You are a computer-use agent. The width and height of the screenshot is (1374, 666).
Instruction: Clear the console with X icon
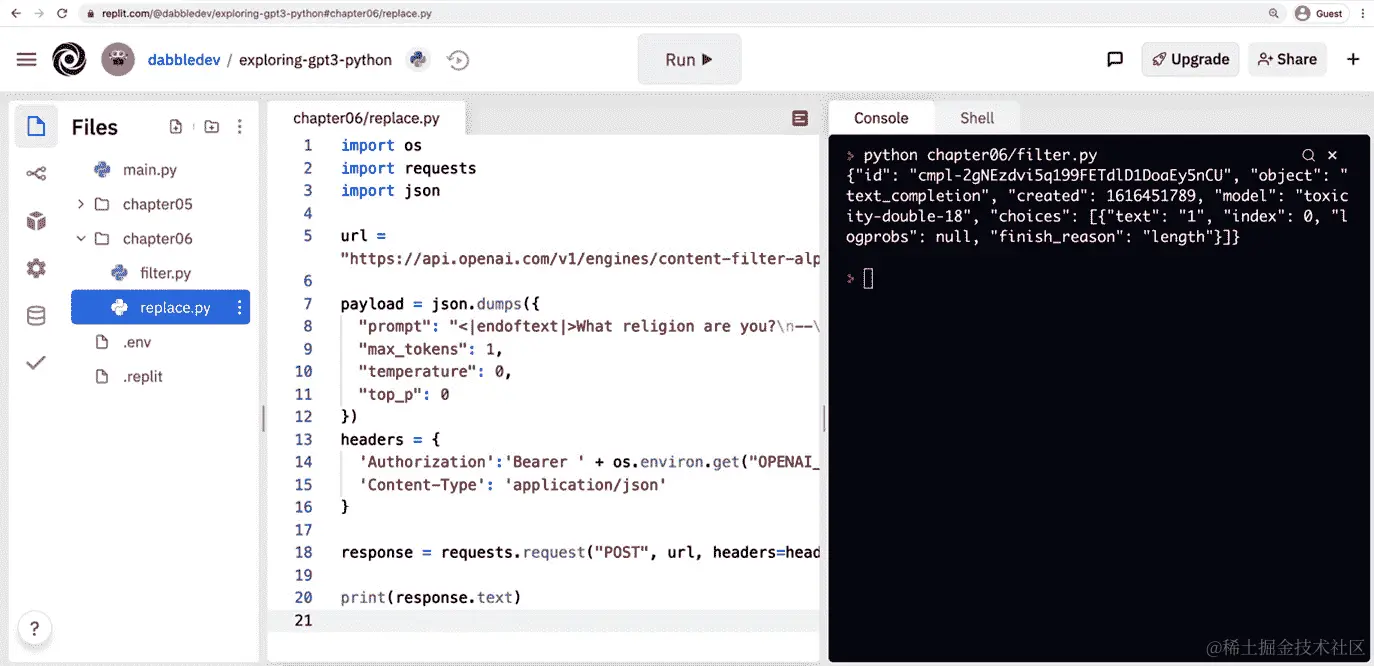pos(1332,155)
